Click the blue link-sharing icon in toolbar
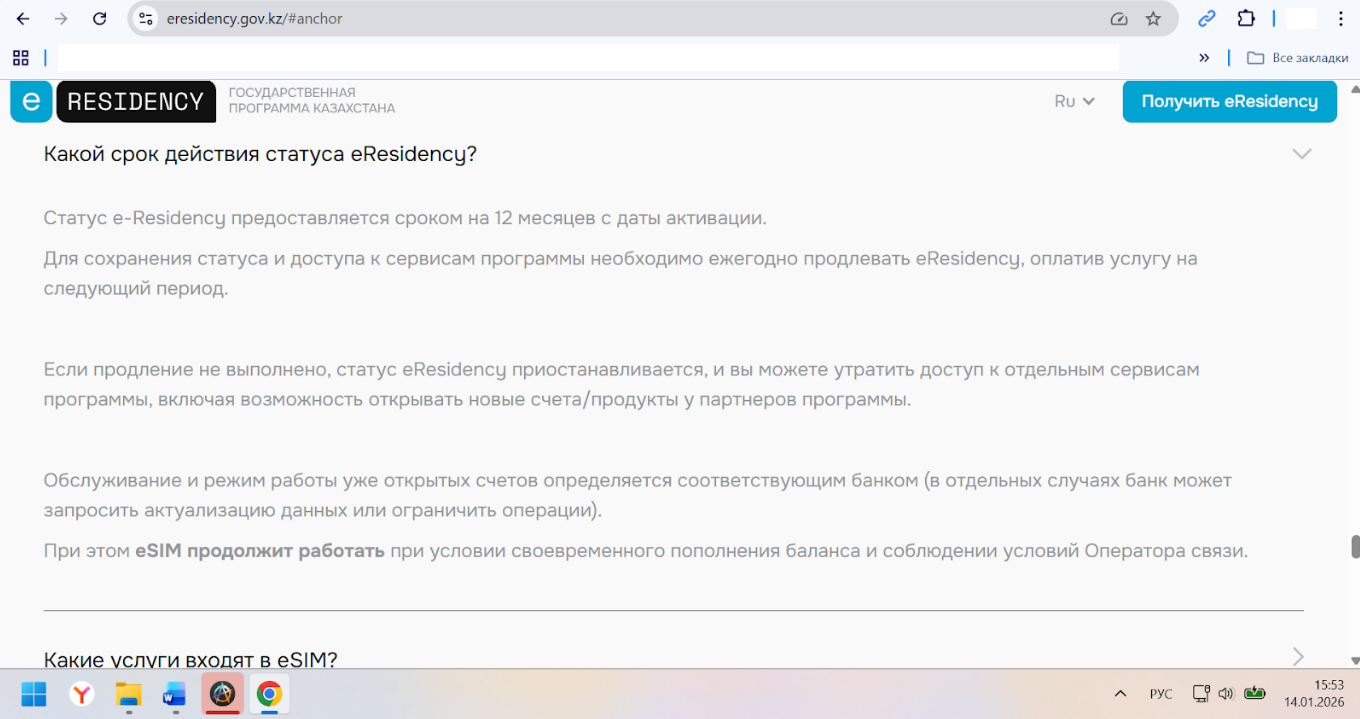This screenshot has width=1360, height=719. [1205, 18]
